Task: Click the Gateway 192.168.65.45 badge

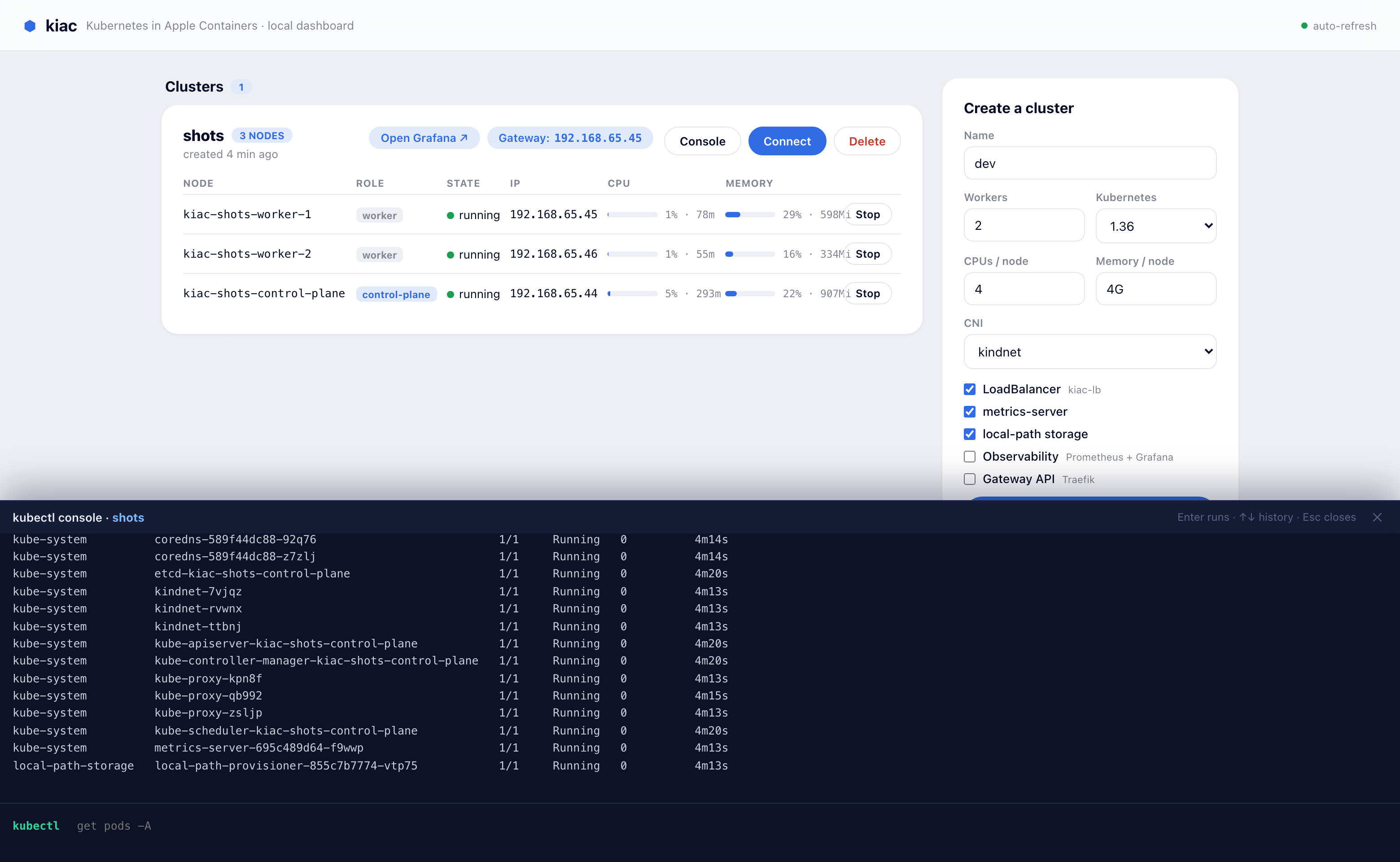Action: 570,138
